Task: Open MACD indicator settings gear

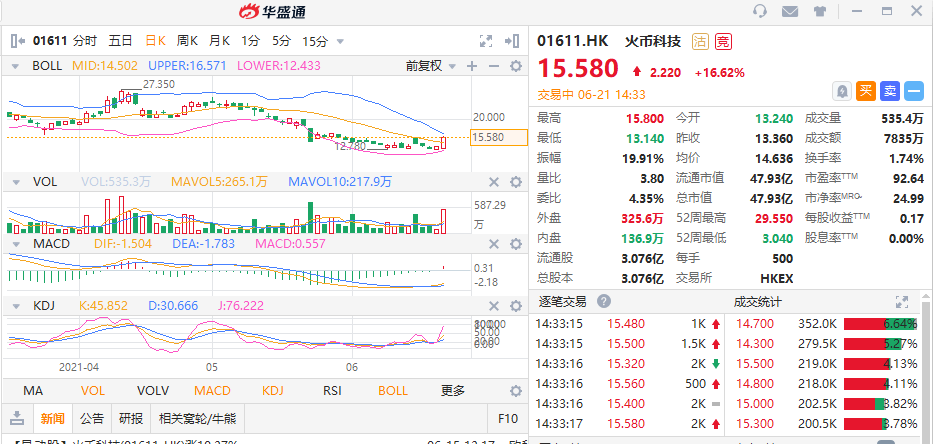Action: (516, 244)
